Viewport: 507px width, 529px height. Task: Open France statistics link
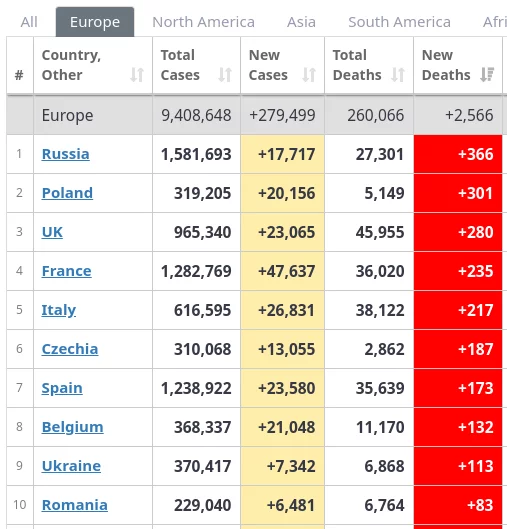click(x=66, y=271)
